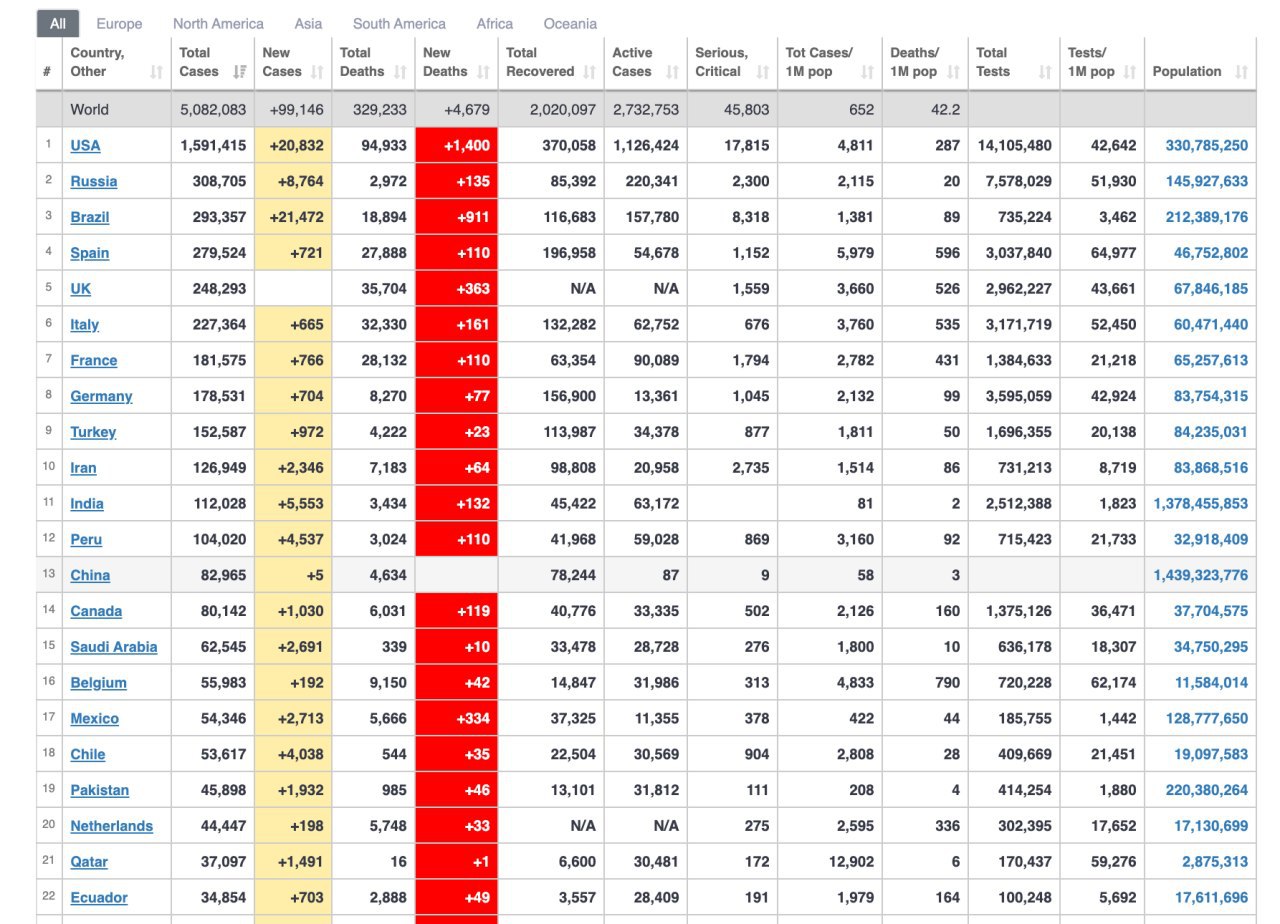Follow the Brazil link

(89, 217)
